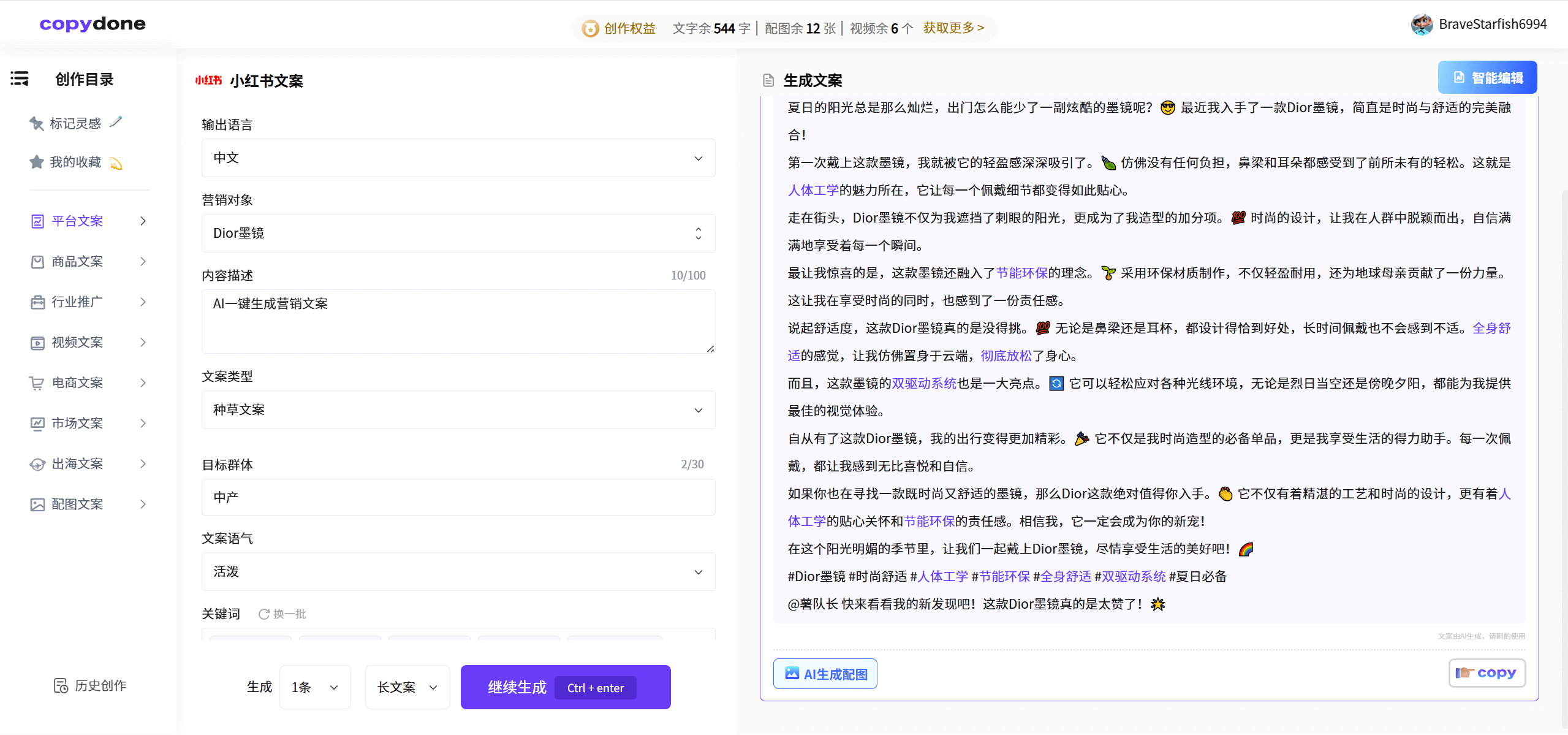Click the 商品文案 bag icon

(x=37, y=262)
